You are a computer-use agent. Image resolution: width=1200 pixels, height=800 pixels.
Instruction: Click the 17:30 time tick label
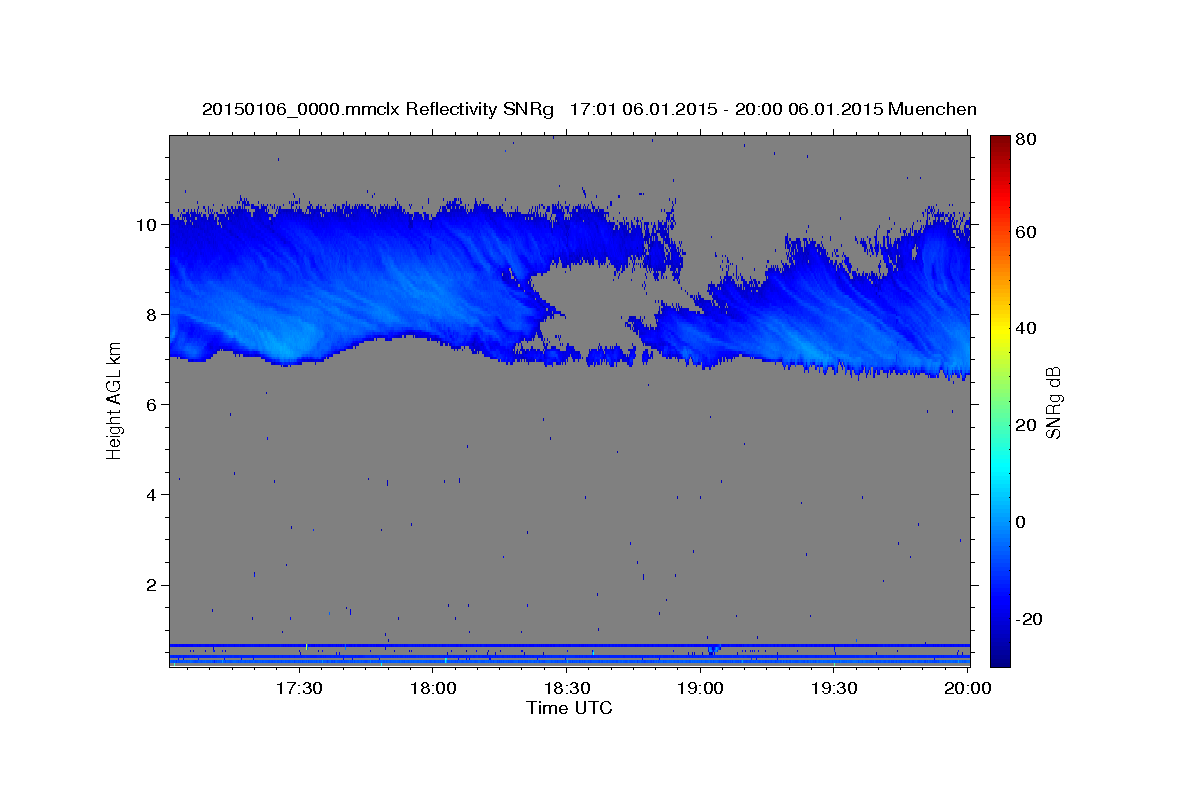tap(299, 689)
